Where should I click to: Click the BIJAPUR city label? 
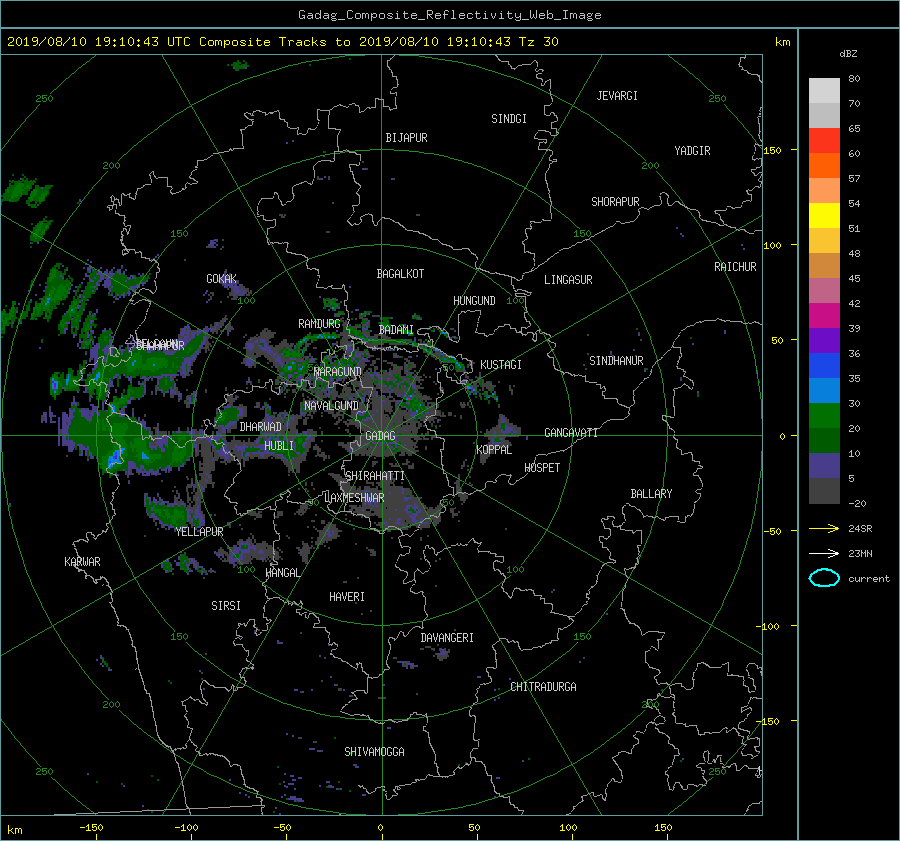tap(406, 138)
